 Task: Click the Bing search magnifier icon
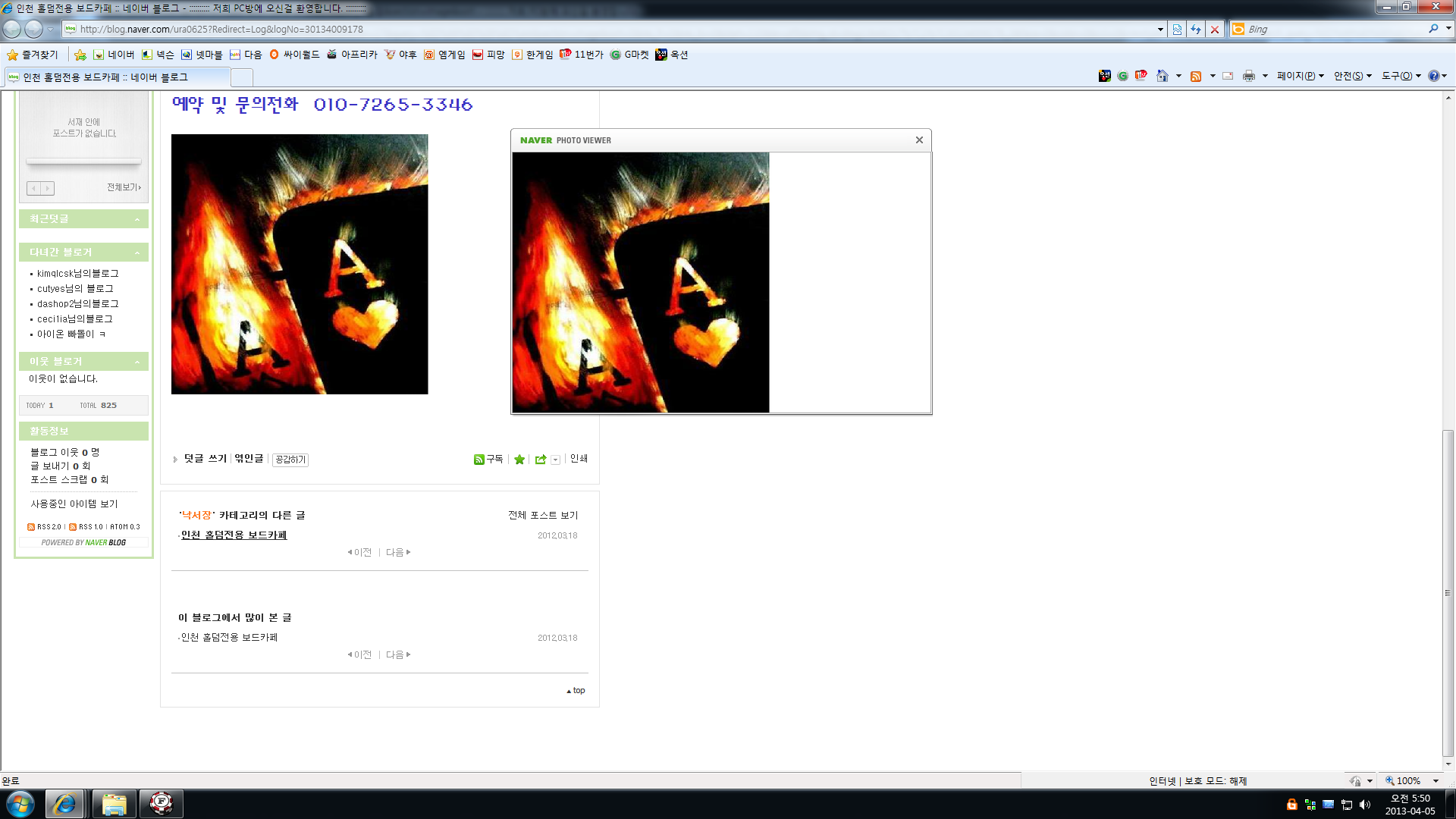click(x=1433, y=29)
